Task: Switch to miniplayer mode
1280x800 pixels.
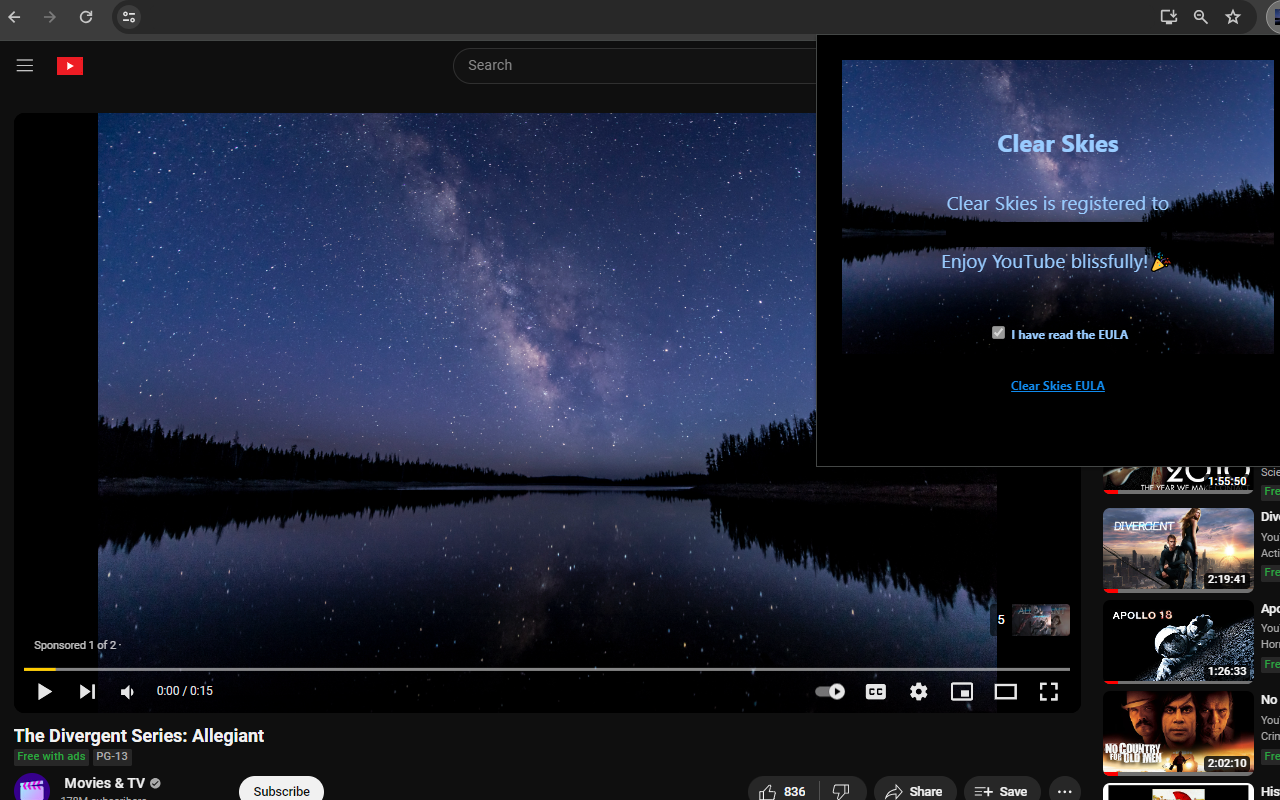Action: [961, 691]
